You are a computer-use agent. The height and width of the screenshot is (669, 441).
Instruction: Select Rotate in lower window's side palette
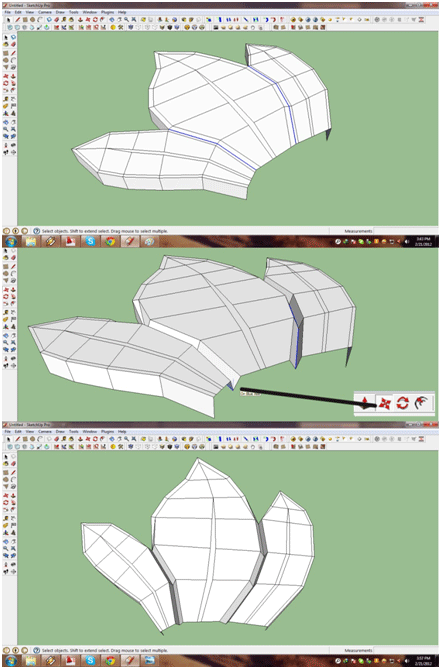[x=6, y=502]
